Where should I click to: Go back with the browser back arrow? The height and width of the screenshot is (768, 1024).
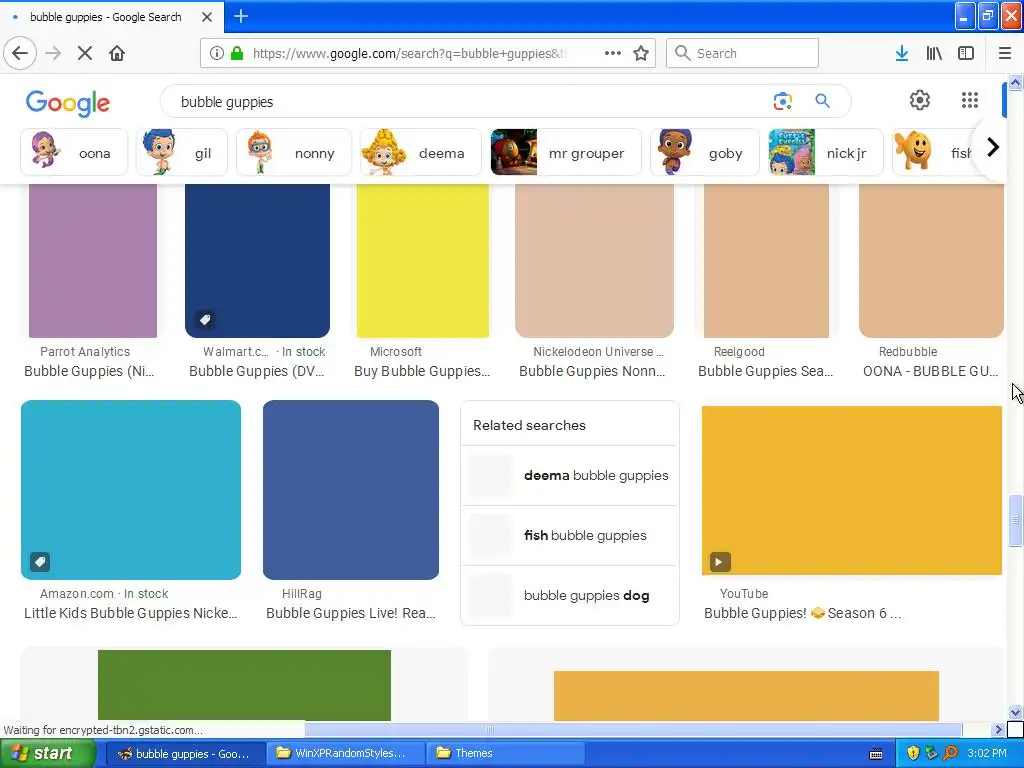coord(20,53)
